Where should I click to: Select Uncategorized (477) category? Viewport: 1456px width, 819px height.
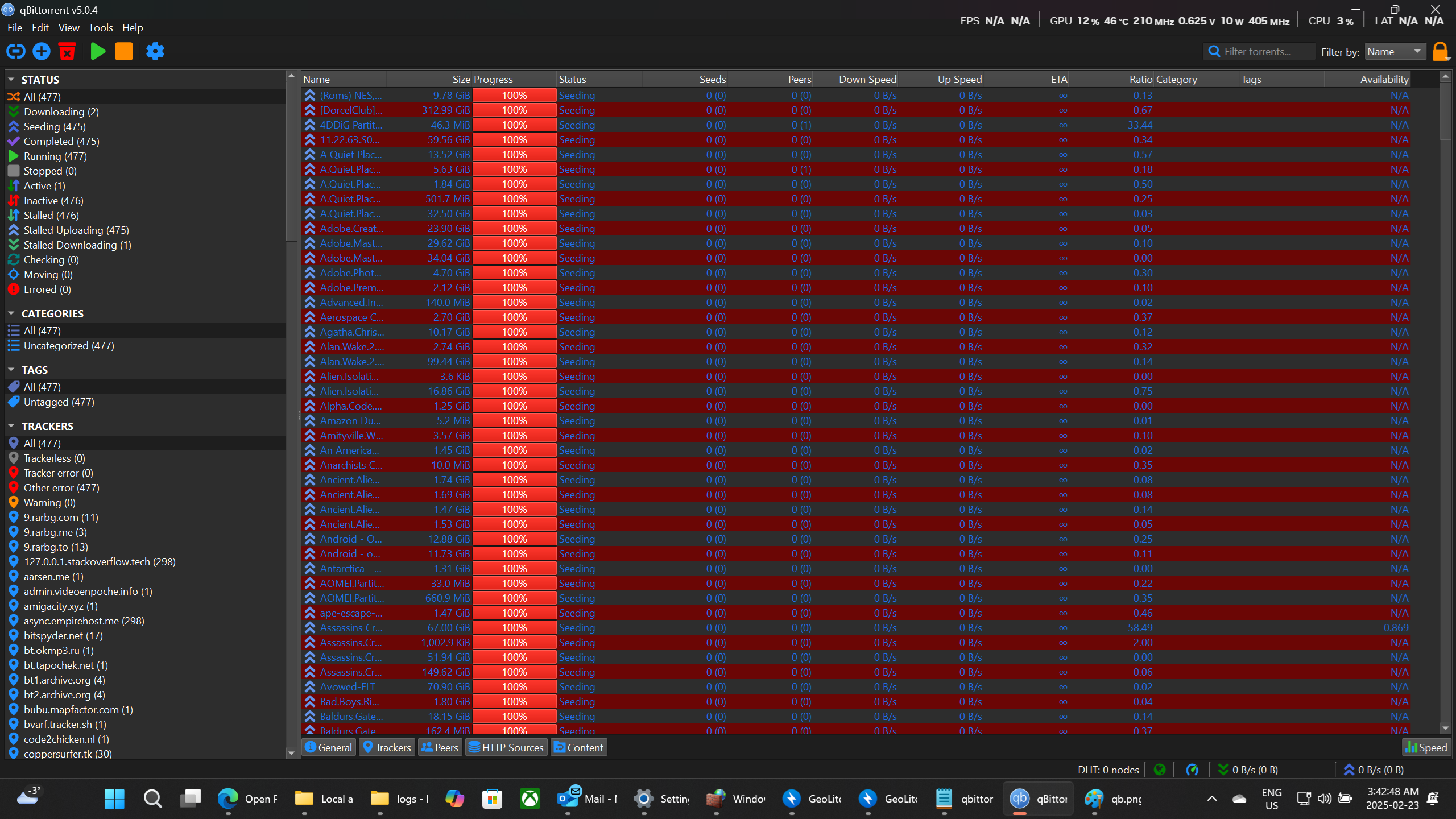[x=146, y=346]
